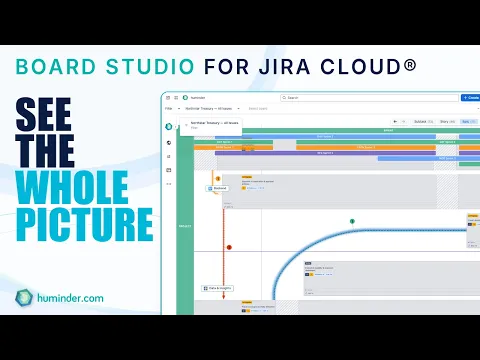Image resolution: width=480 pixels, height=360 pixels.
Task: Open the app switcher grid icon
Action: point(176,98)
